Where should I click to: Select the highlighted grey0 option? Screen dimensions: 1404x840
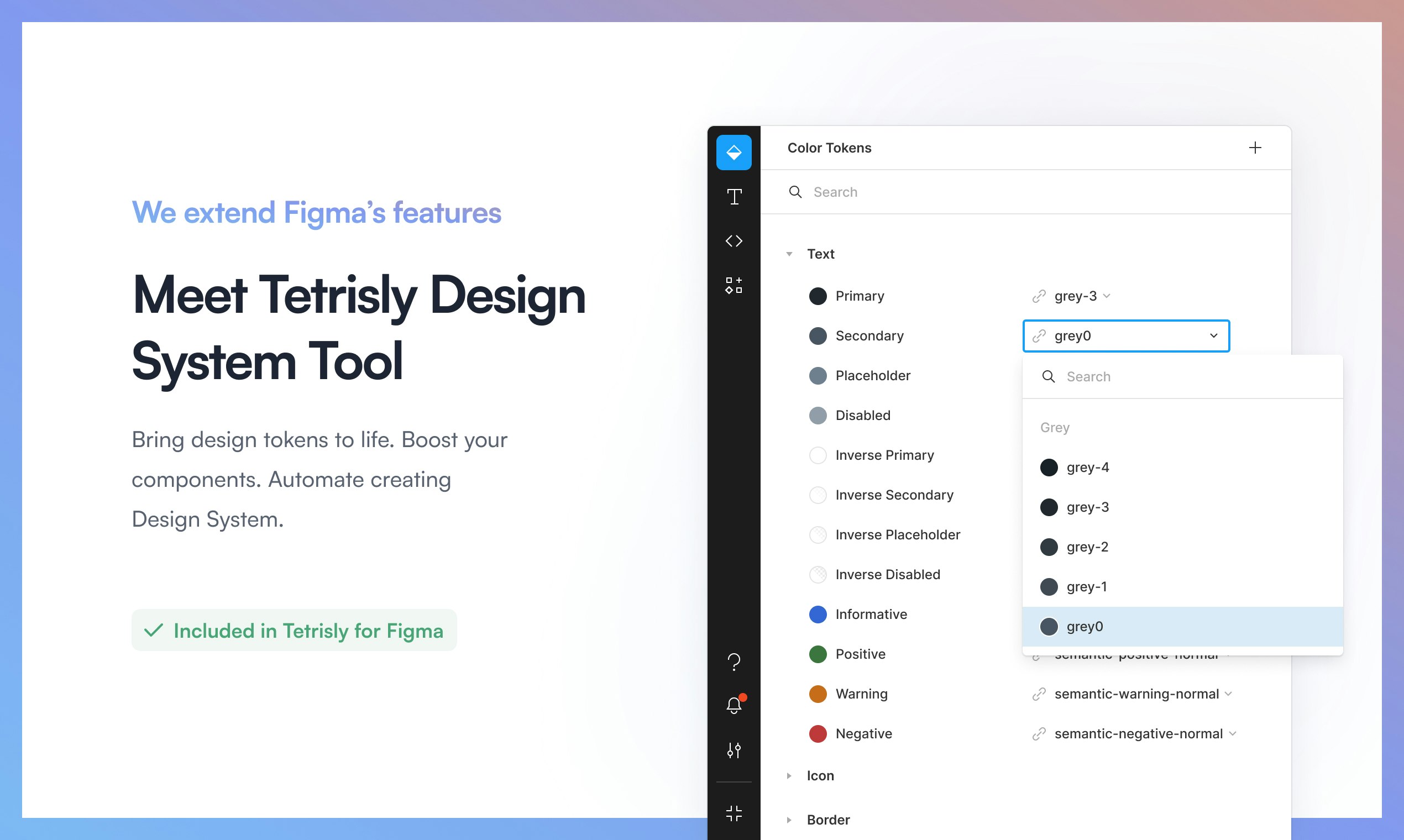pos(1085,627)
